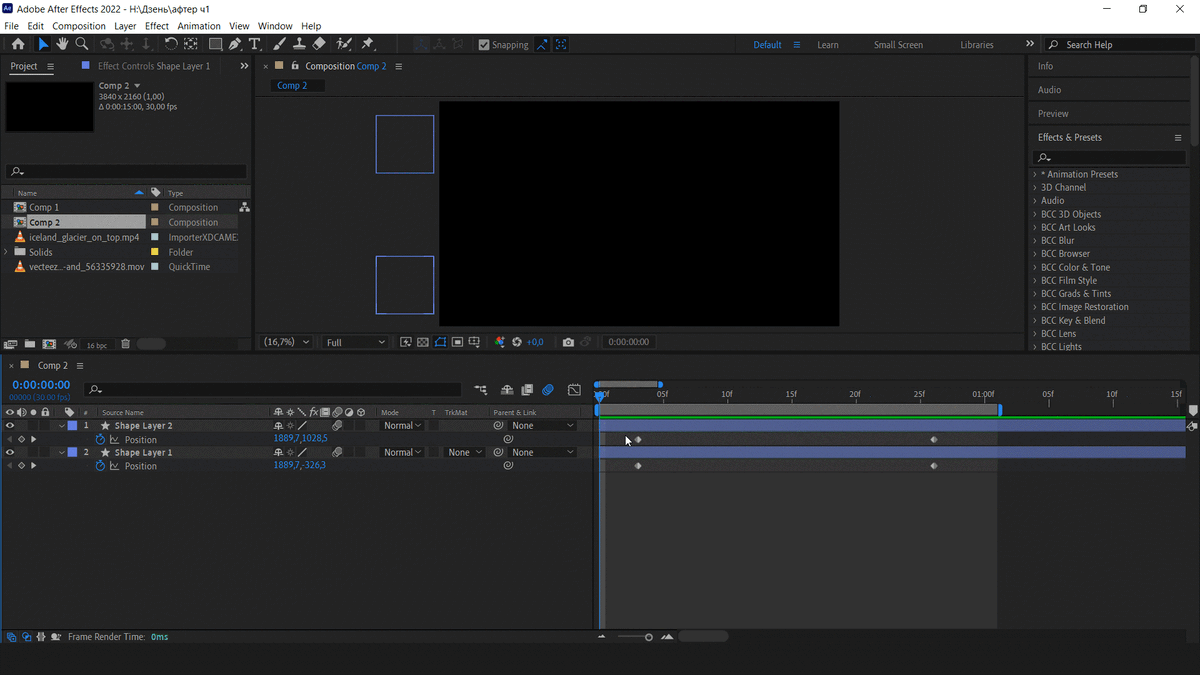Open Show Channel color management icon
The image size is (1200, 675).
pos(500,342)
